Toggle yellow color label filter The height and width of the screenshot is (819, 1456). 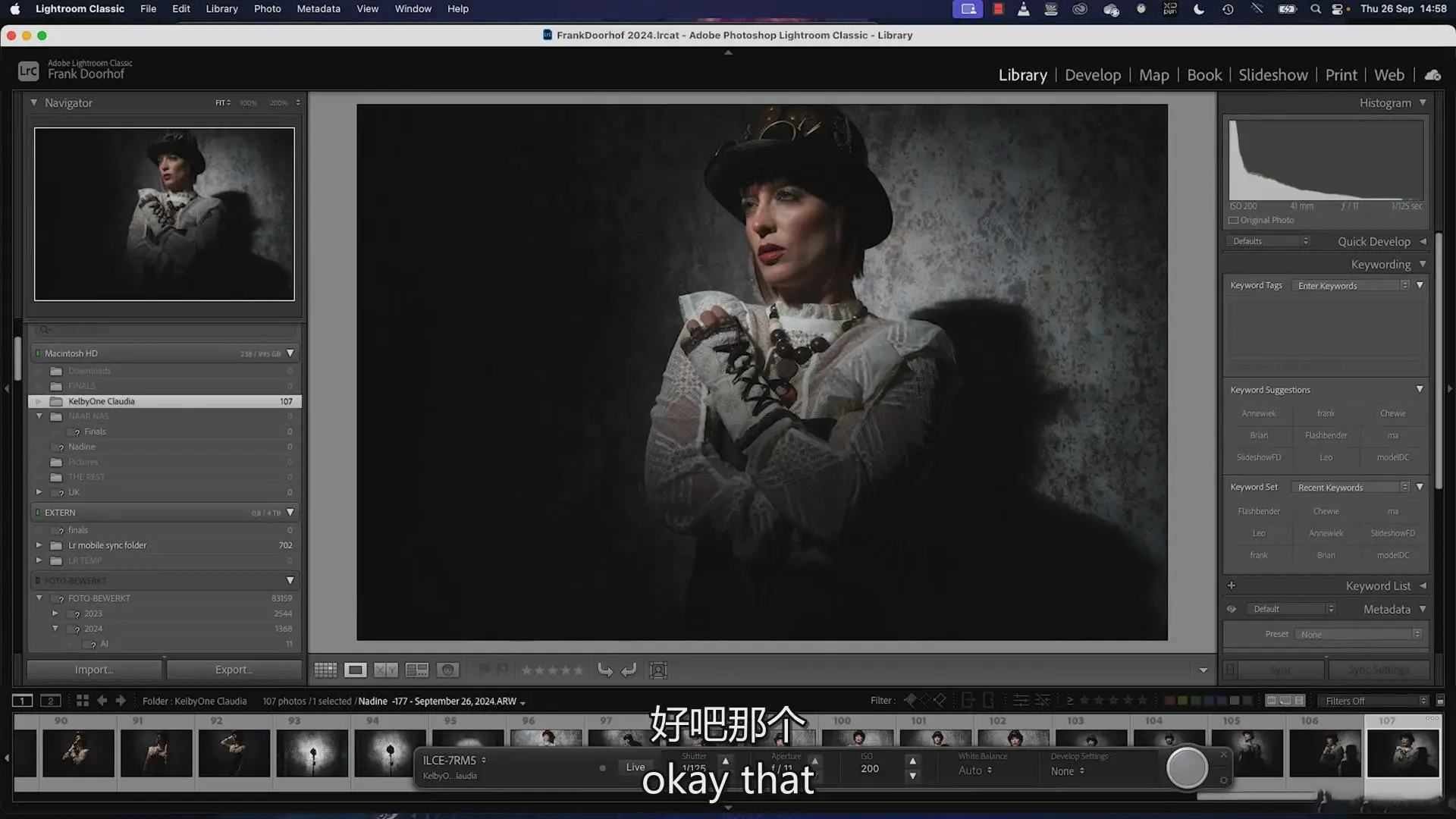[x=1182, y=701]
